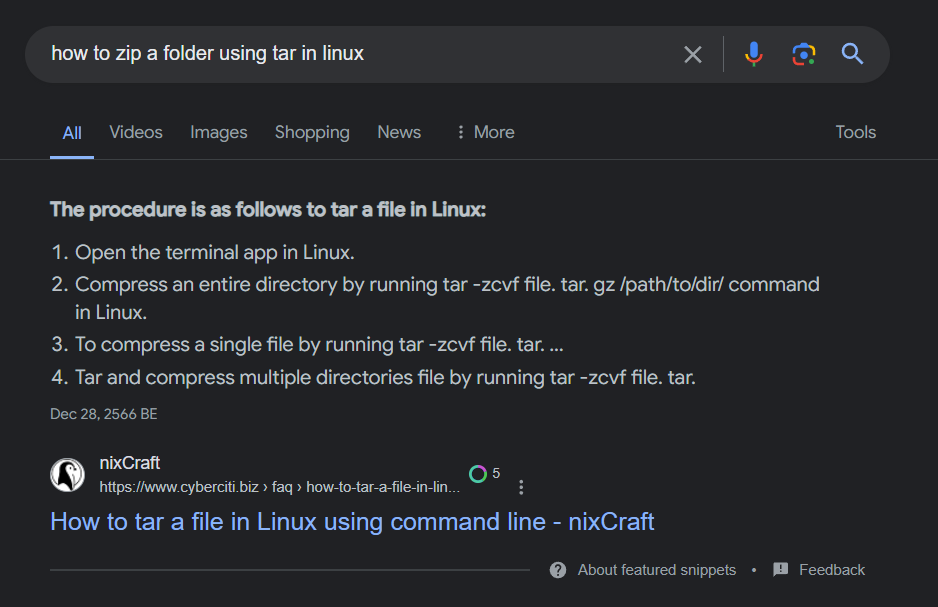
Task: Click the cyberciti.biz URL breadcrumb
Action: pyautogui.click(x=280, y=487)
